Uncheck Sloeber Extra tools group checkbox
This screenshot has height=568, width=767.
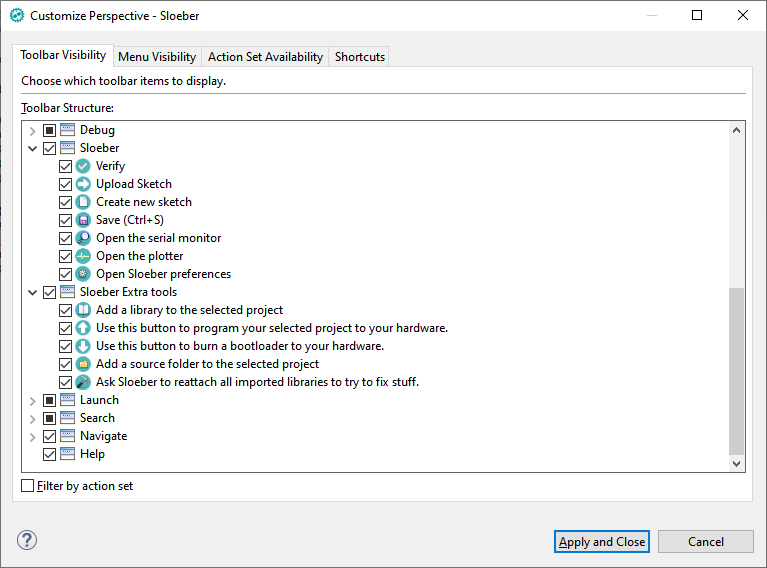coord(49,292)
